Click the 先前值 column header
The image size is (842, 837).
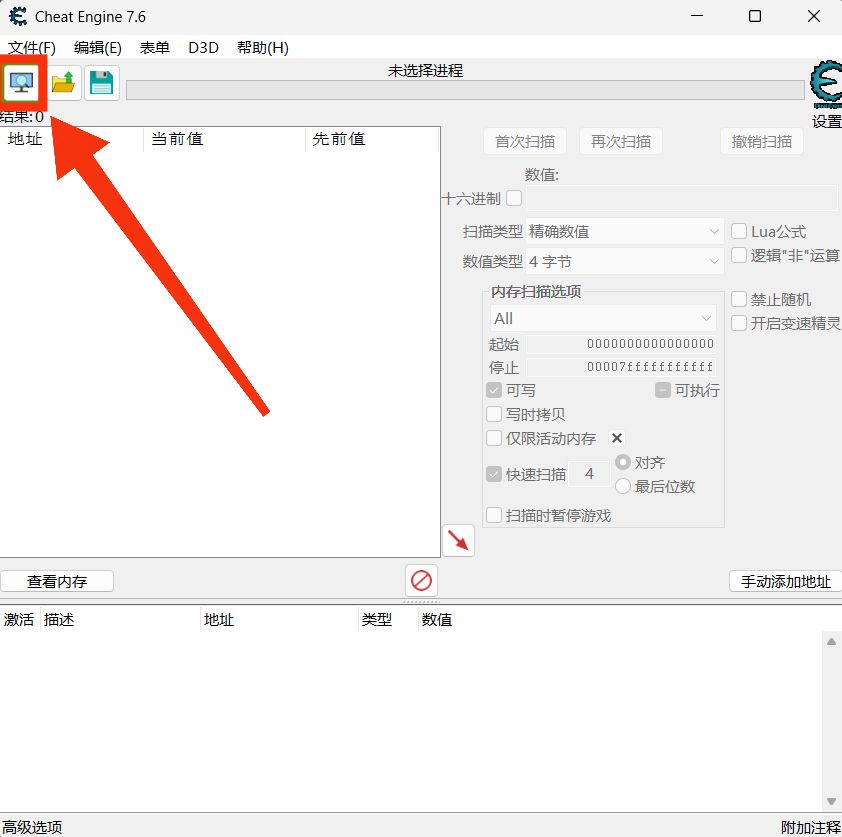click(373, 139)
